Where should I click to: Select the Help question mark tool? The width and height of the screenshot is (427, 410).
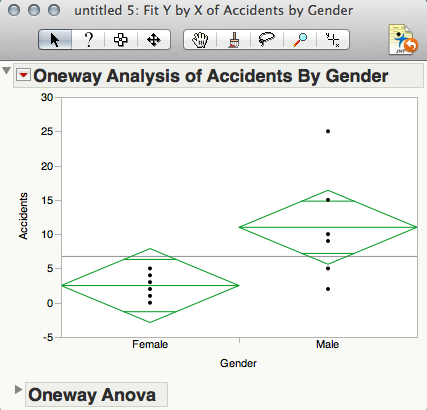click(x=88, y=40)
